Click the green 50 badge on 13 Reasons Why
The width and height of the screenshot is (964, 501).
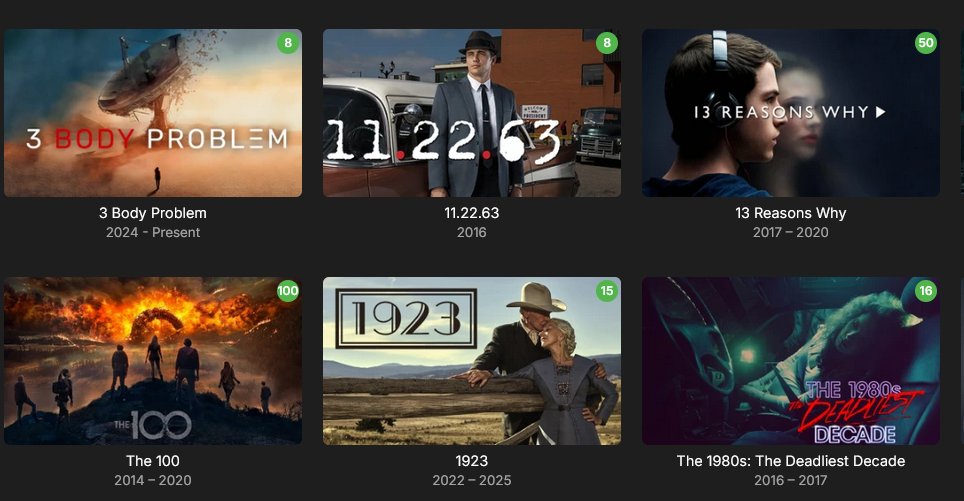(925, 43)
